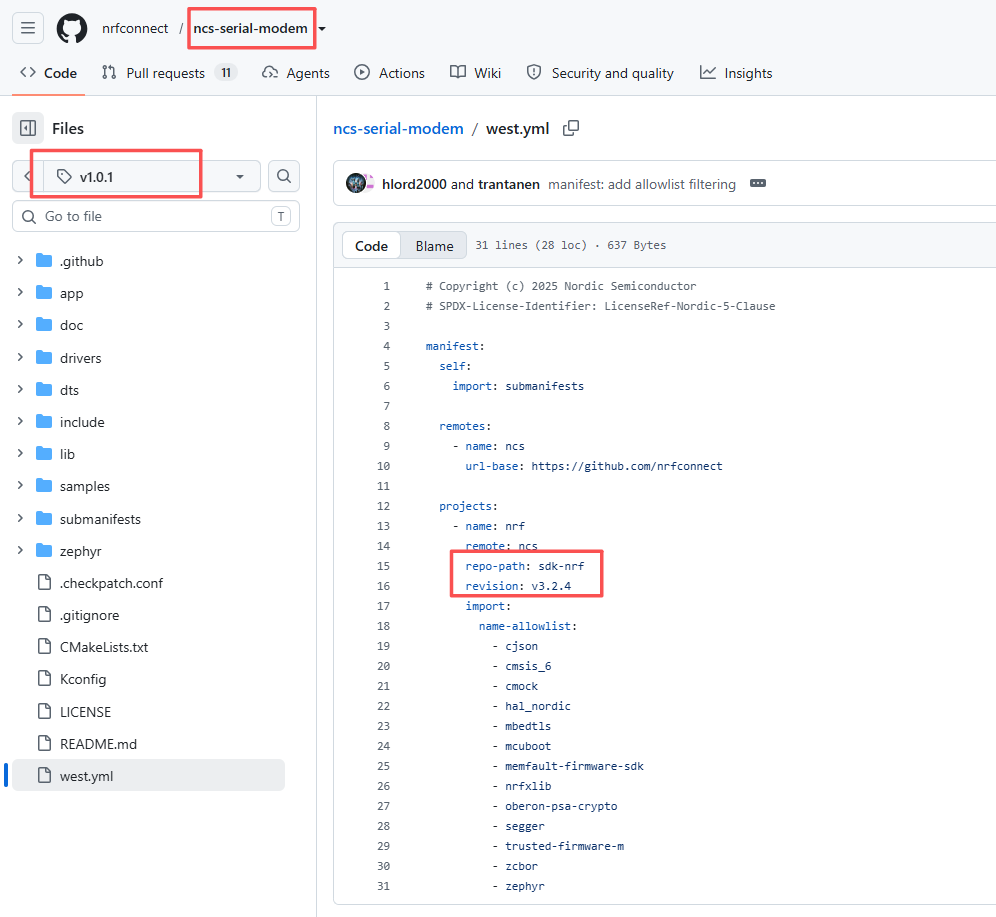The height and width of the screenshot is (917, 996).
Task: Open the Wiki tab
Action: (475, 73)
